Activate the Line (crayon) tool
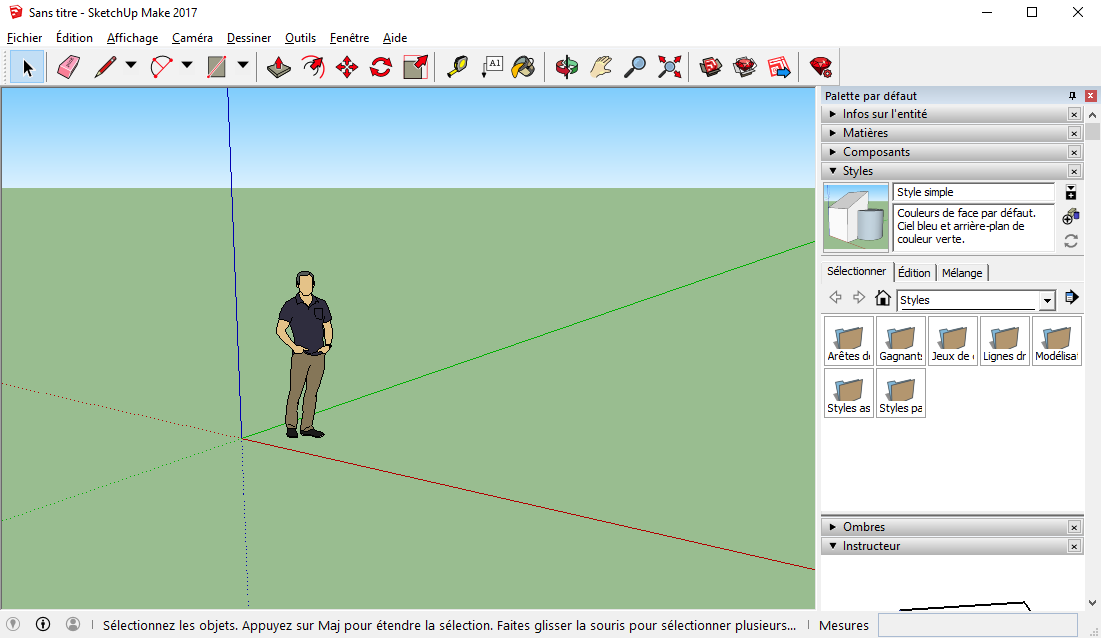The height and width of the screenshot is (638, 1101). click(103, 66)
